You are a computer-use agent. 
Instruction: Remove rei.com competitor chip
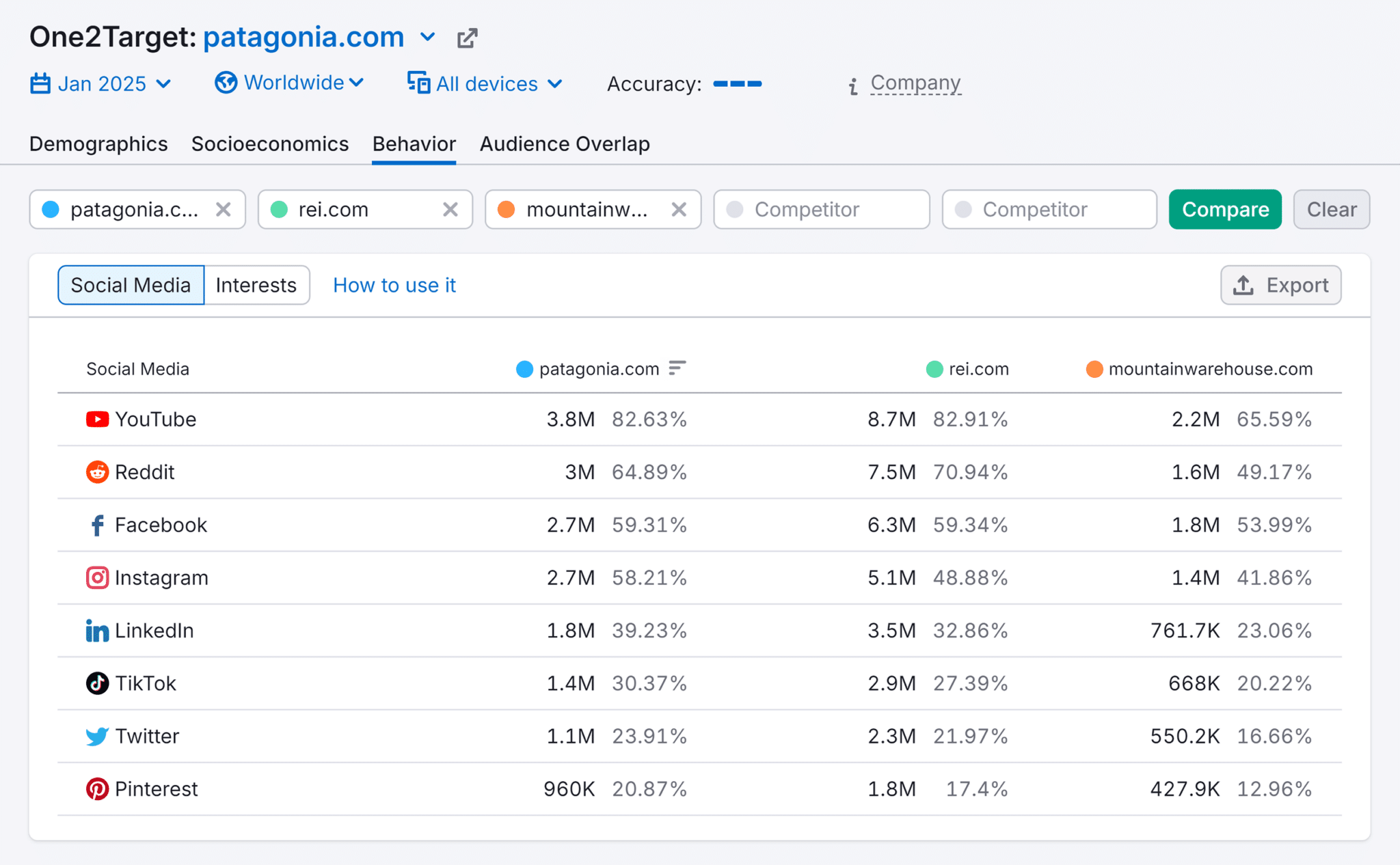(450, 209)
